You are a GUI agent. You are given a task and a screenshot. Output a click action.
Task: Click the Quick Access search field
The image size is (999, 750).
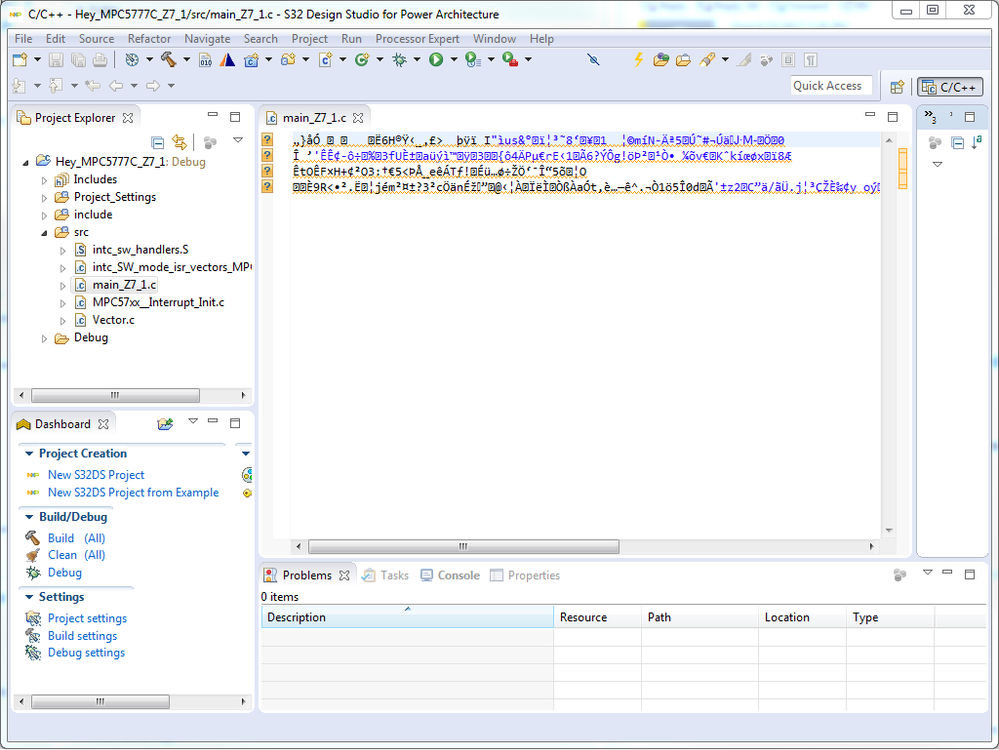pos(830,86)
